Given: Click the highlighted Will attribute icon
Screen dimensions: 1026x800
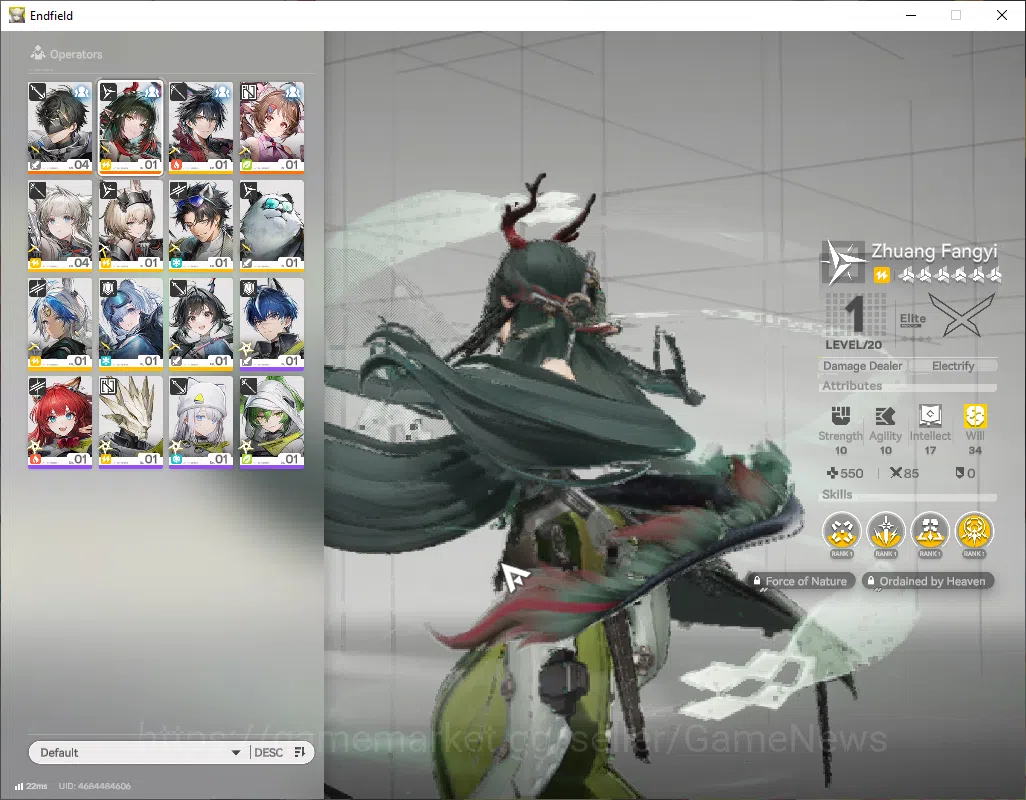Looking at the screenshot, I should [974, 415].
